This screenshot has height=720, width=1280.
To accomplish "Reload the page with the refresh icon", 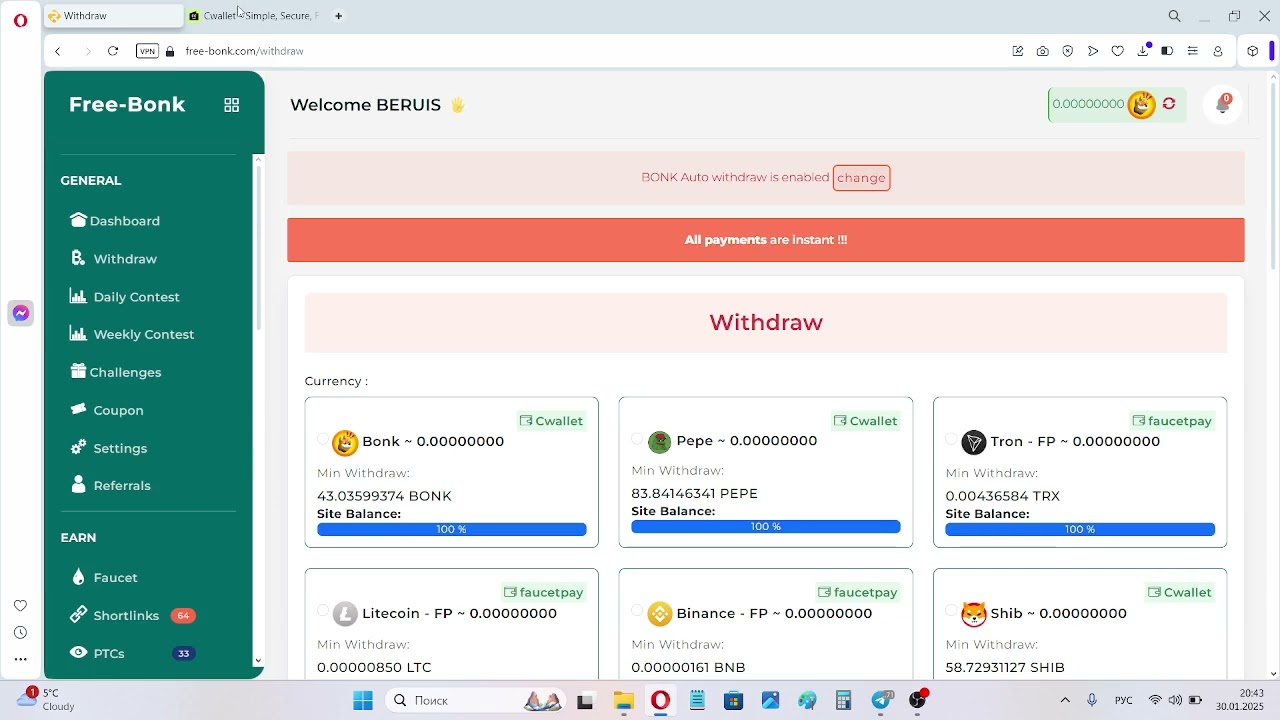I will coord(113,51).
